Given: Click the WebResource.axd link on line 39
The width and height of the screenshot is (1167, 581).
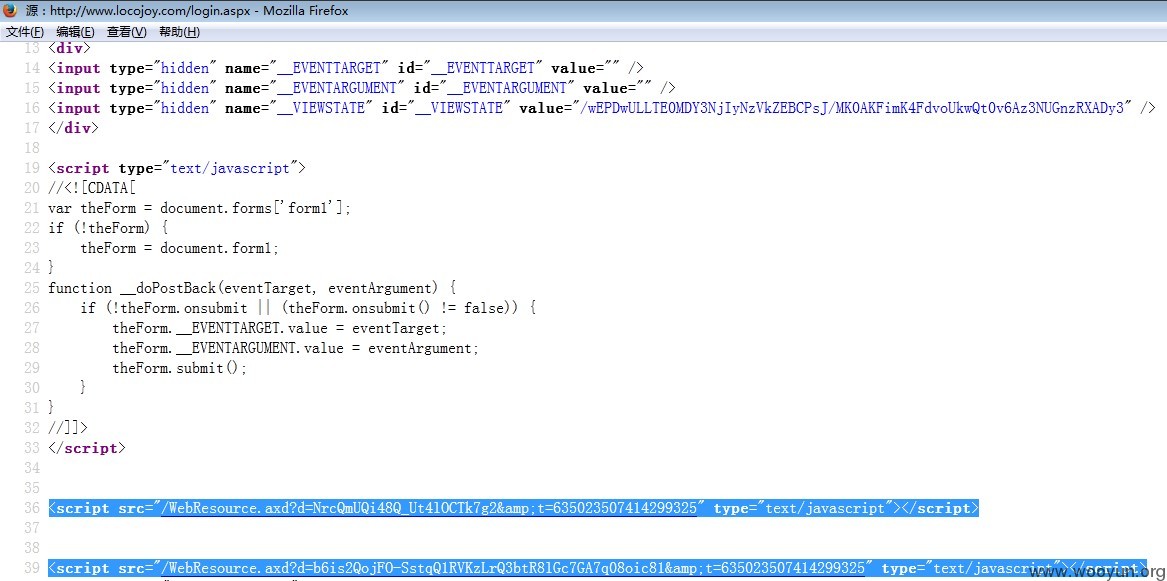Looking at the screenshot, I should click(516, 568).
